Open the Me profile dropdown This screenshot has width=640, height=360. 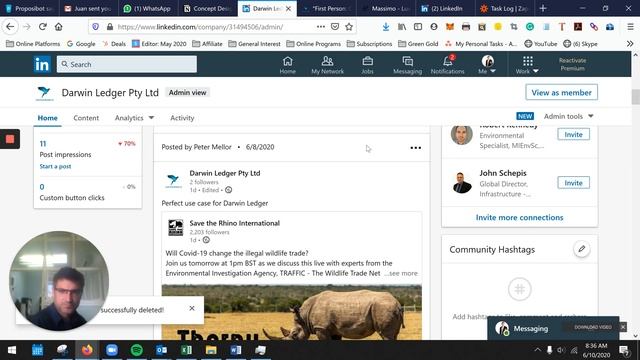[487, 65]
